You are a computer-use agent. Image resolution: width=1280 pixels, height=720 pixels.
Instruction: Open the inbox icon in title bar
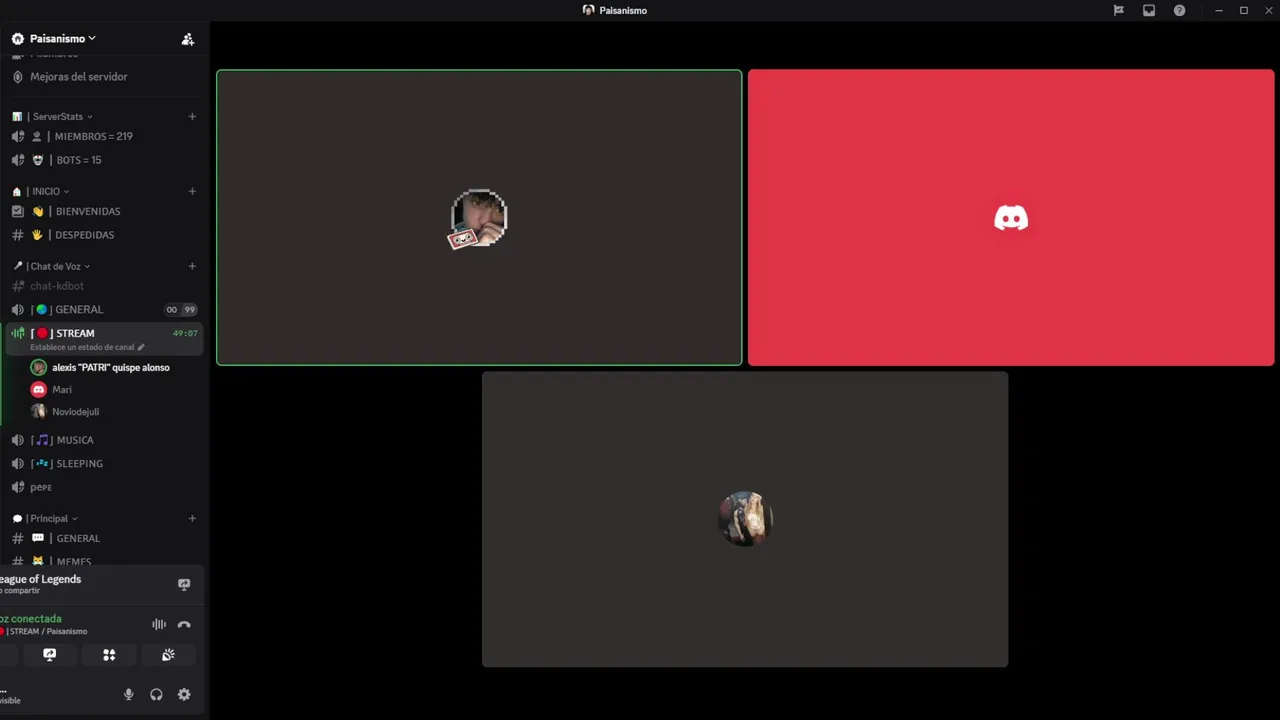coord(1149,10)
